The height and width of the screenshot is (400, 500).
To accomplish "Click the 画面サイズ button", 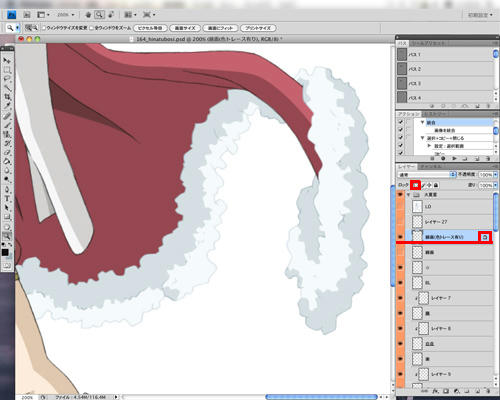I will coord(185,28).
